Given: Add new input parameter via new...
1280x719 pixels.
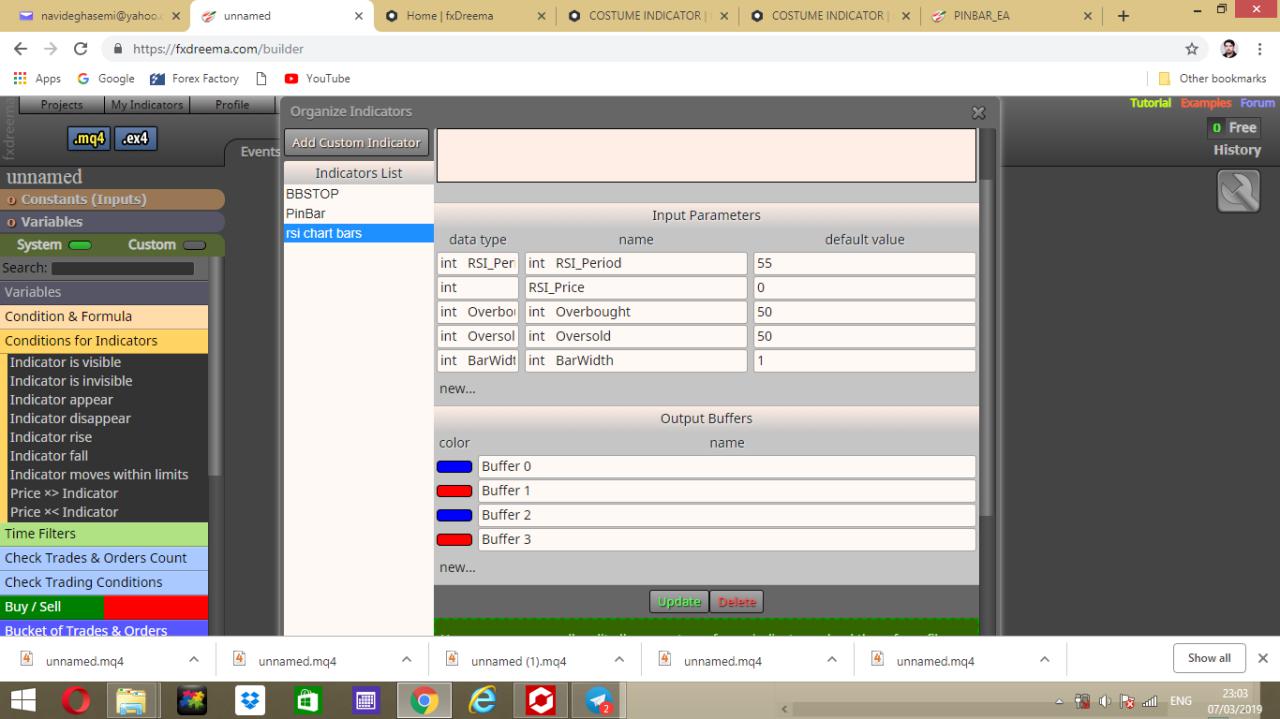Looking at the screenshot, I should [x=457, y=388].
